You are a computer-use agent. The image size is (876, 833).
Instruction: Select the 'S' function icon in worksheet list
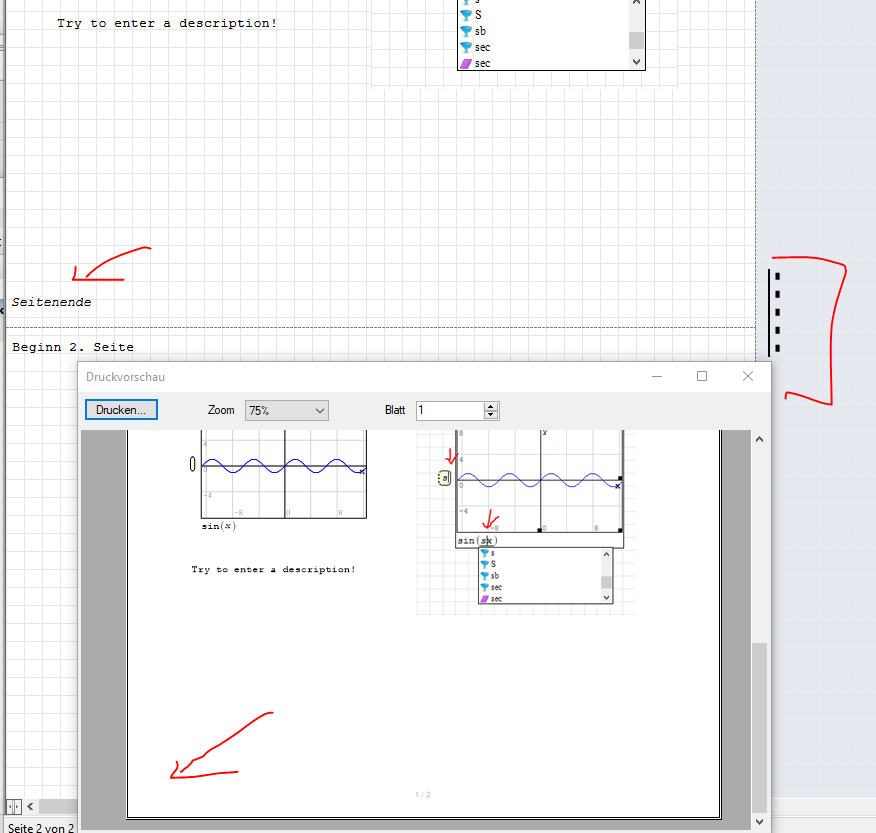click(x=465, y=15)
